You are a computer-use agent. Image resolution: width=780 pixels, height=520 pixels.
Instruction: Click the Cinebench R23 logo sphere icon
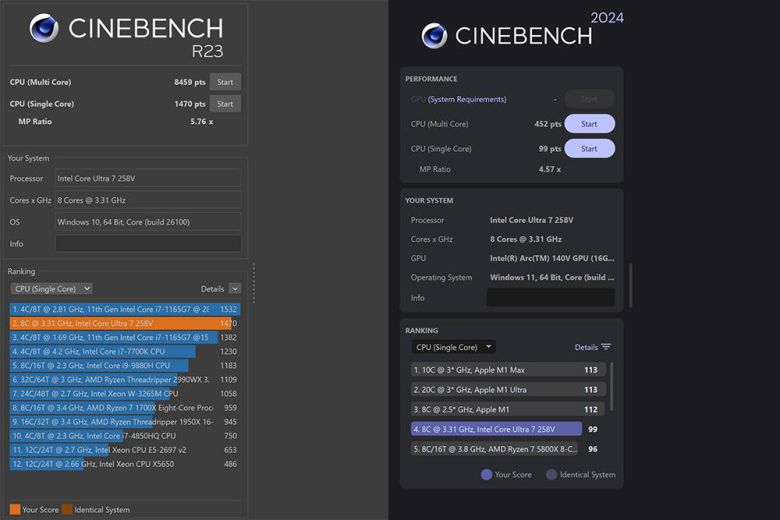(44, 28)
